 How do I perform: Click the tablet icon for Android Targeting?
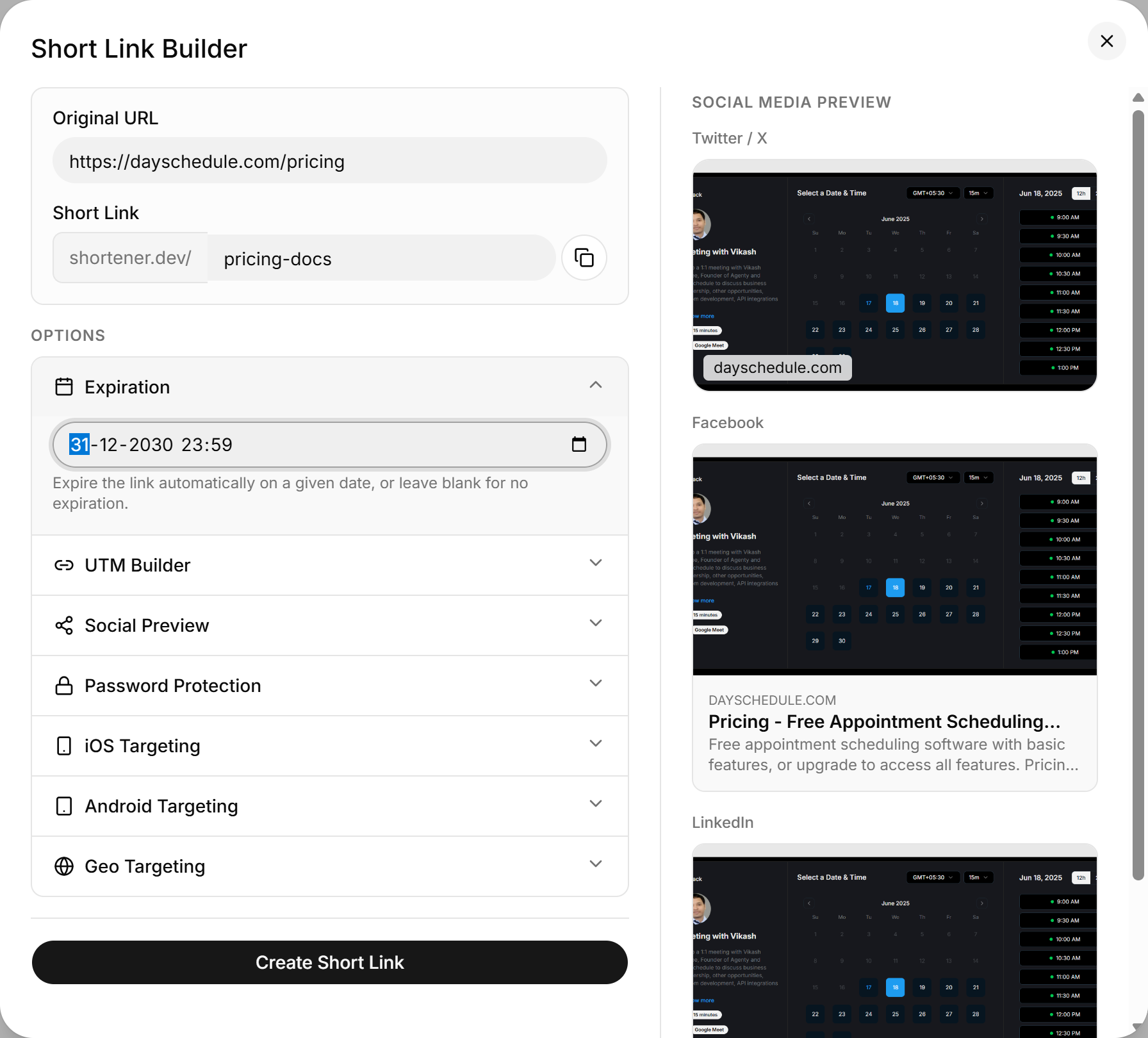64,806
